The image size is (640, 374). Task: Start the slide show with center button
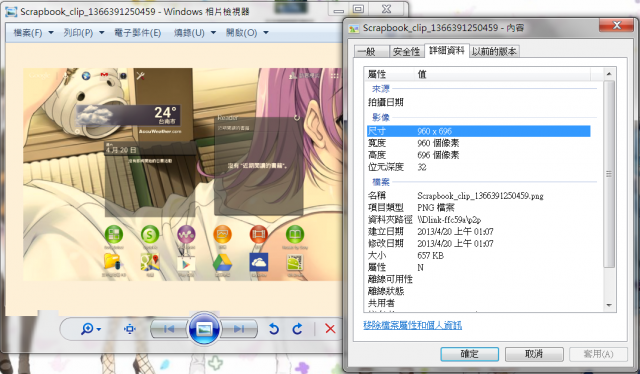(204, 329)
